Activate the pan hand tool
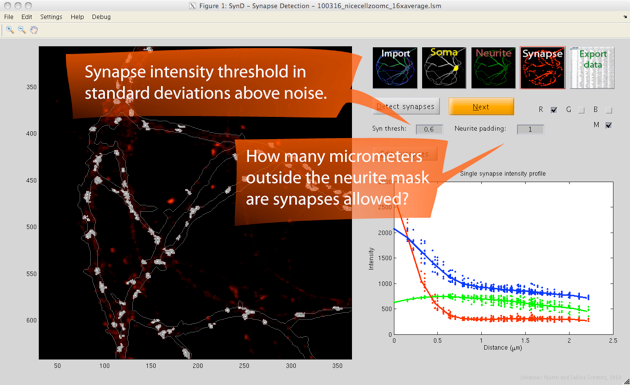This screenshot has width=630, height=385. coord(34,30)
